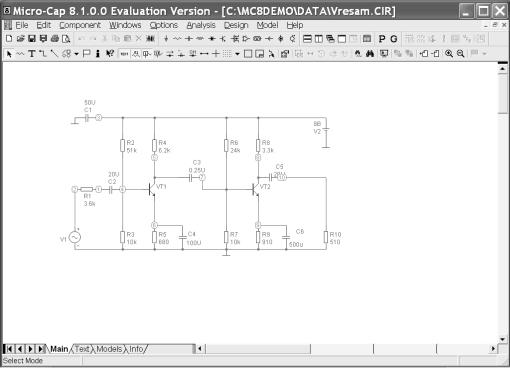Select the Flag mode tool
Screen dimensions: 510x368
[x=87, y=54]
